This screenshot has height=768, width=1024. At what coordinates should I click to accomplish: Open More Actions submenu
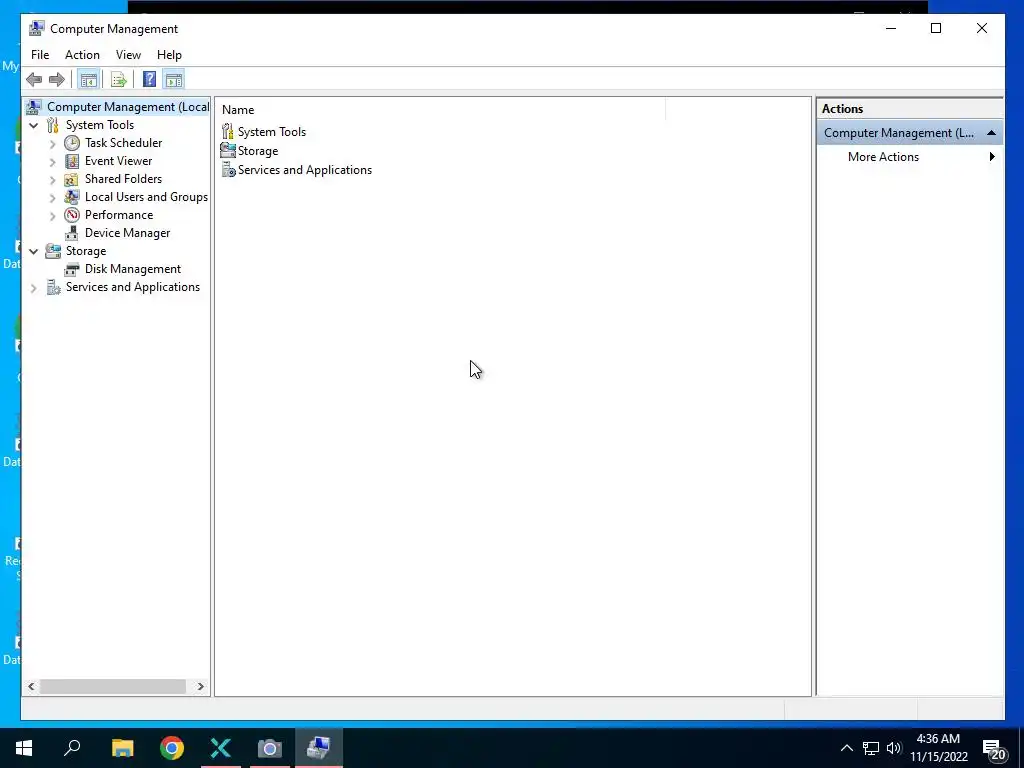(x=910, y=157)
